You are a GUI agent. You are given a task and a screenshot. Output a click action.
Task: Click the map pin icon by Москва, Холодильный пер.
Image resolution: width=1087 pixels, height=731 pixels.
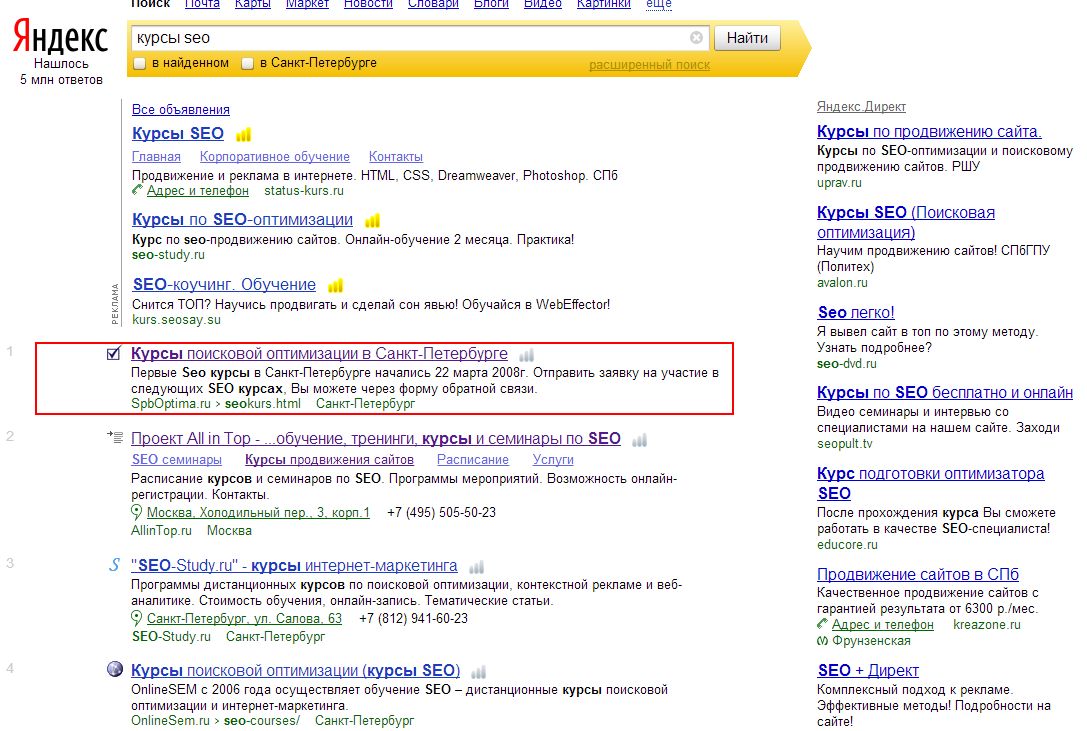137,513
